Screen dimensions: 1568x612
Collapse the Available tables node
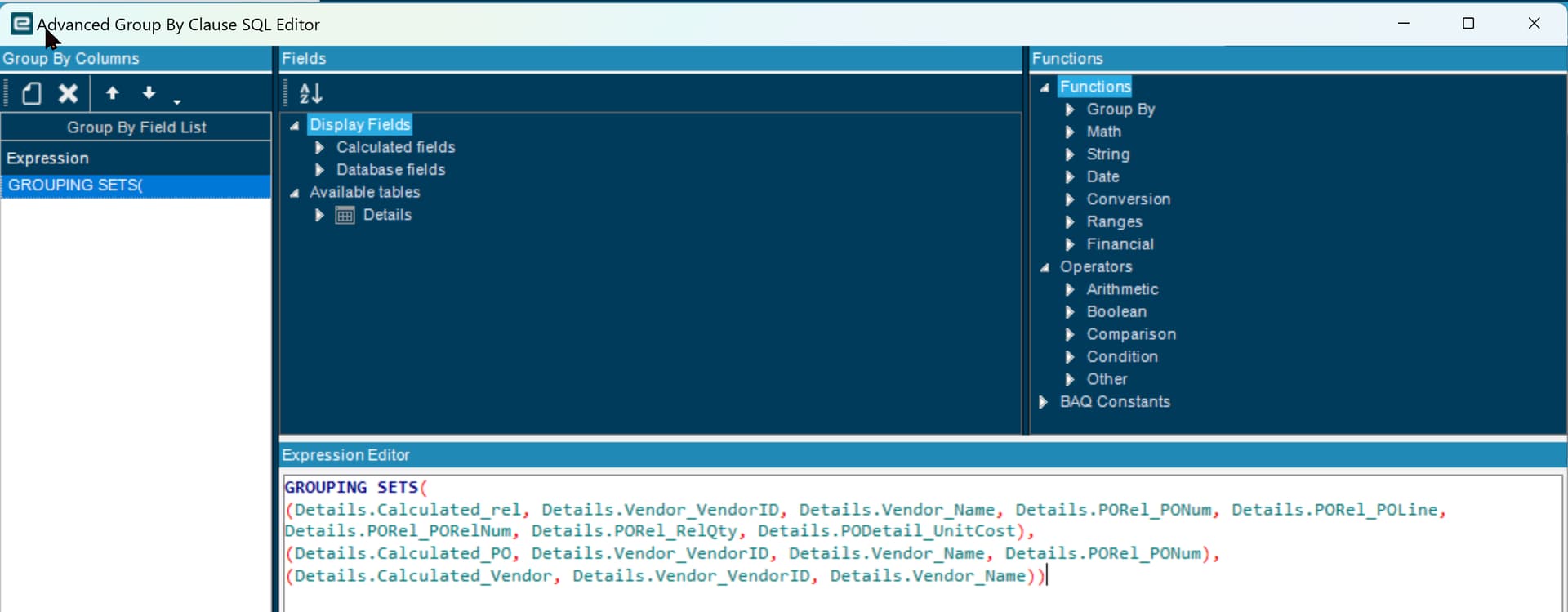pos(295,193)
